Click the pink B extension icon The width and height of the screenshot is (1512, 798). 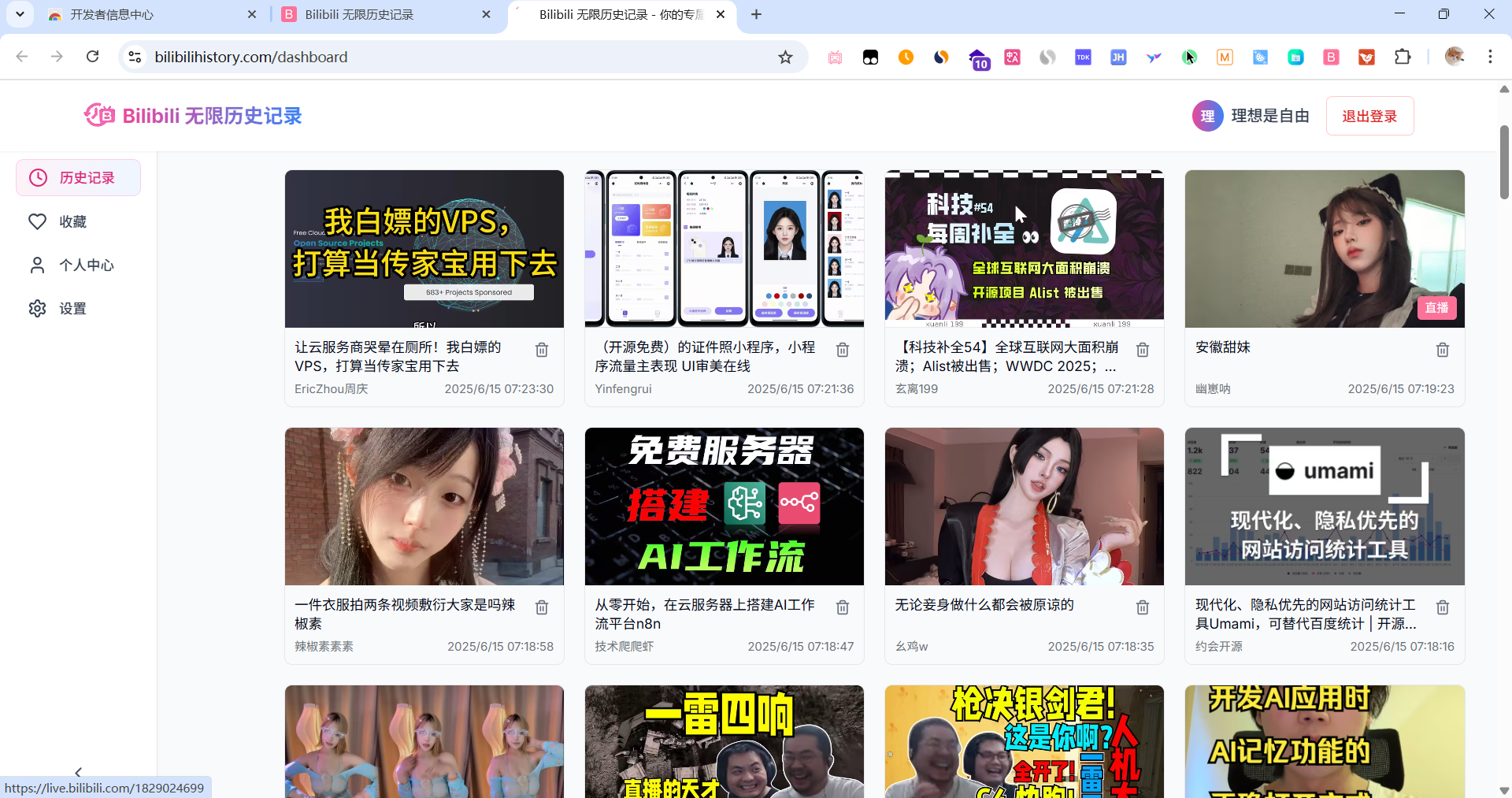(x=1331, y=57)
